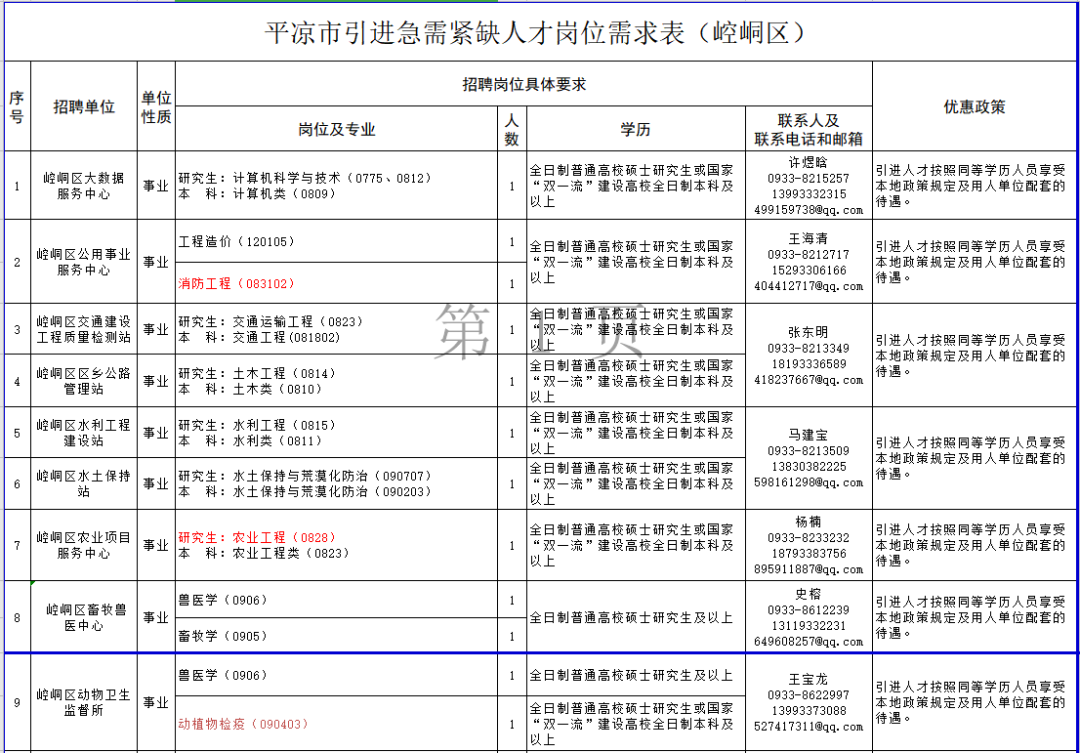This screenshot has height=753, width=1080.
Task: Select the 史榕 contact cell
Action: 809,617
